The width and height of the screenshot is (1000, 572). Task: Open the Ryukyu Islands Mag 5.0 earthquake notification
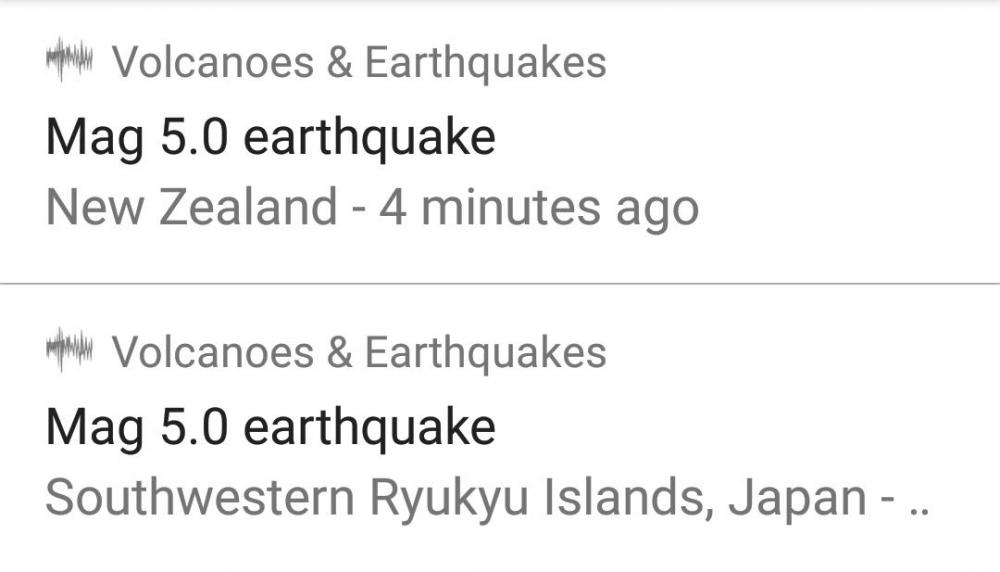(500, 428)
